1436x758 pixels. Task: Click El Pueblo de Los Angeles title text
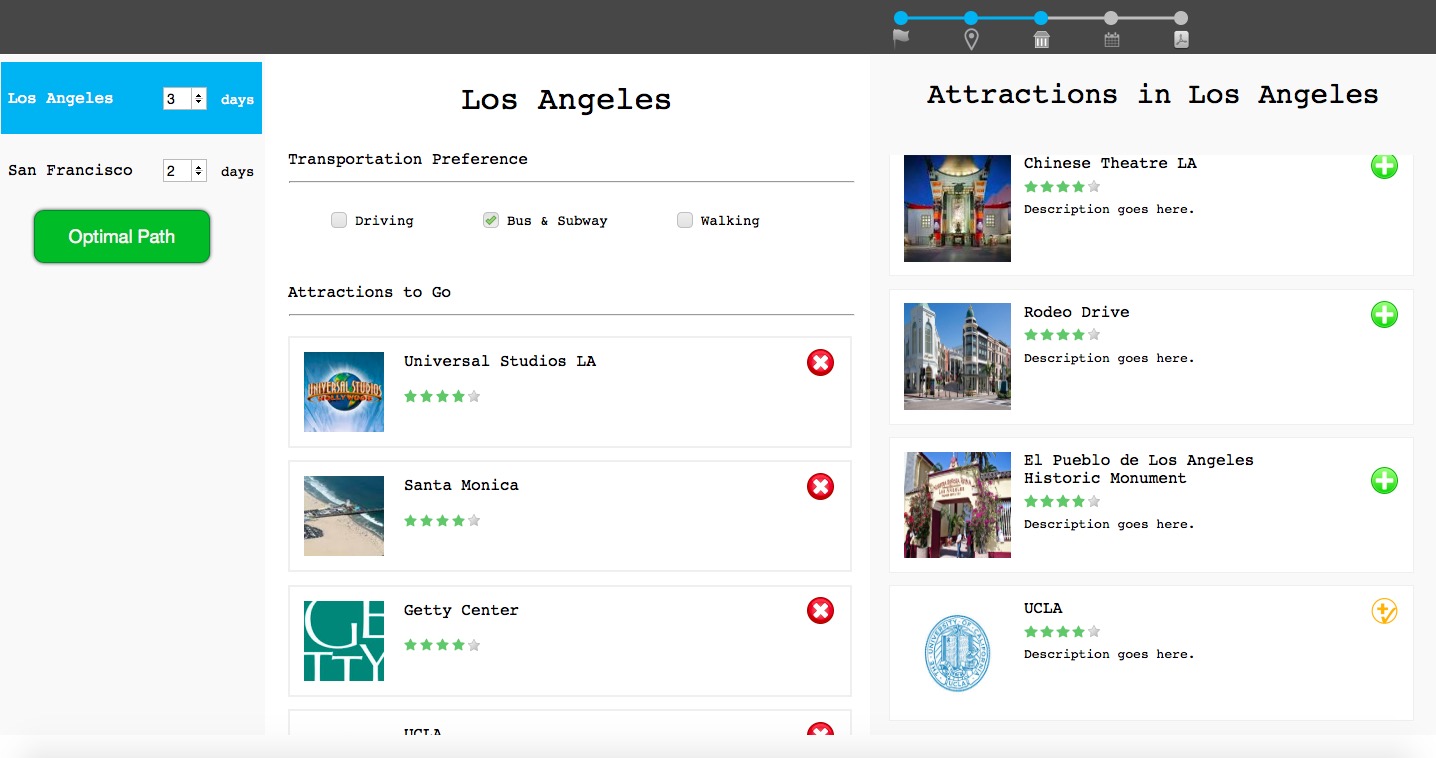coord(1139,469)
